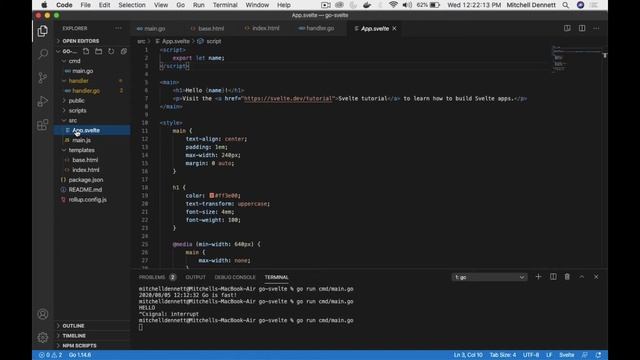Collapse the src folder
The image size is (640, 360).
tap(73, 120)
